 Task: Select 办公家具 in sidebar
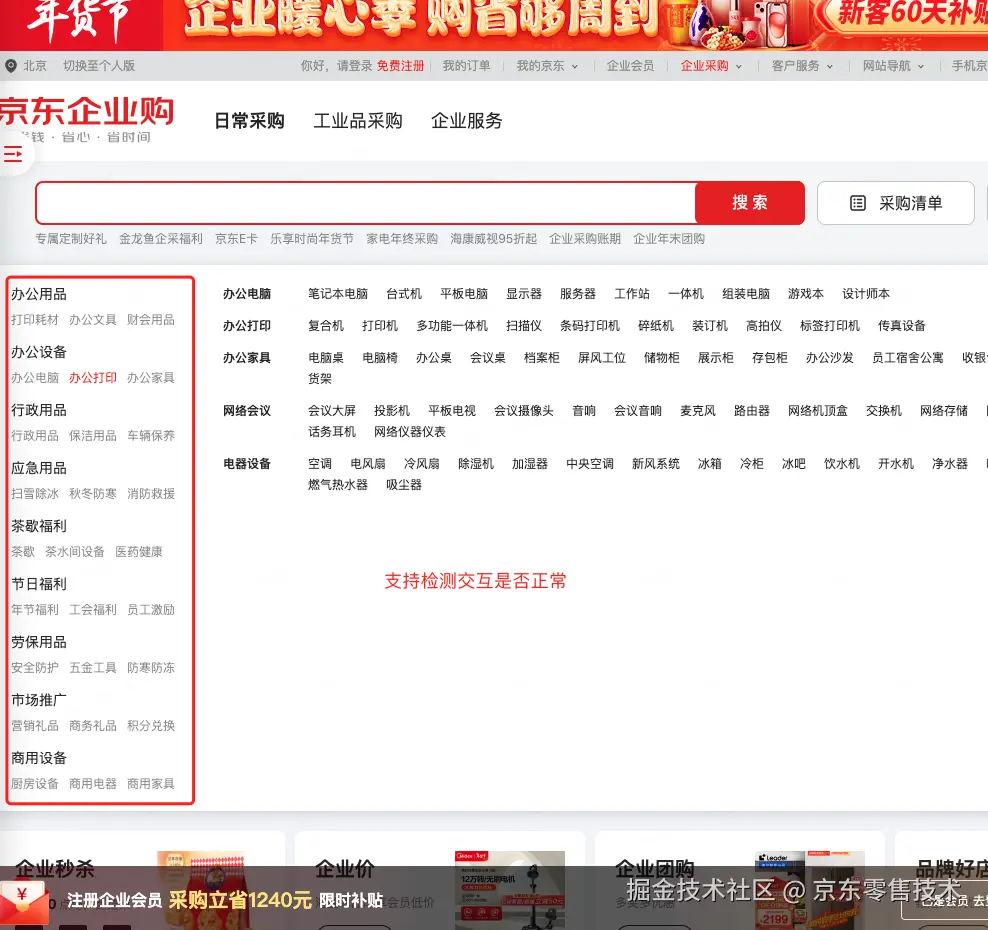[x=151, y=377]
